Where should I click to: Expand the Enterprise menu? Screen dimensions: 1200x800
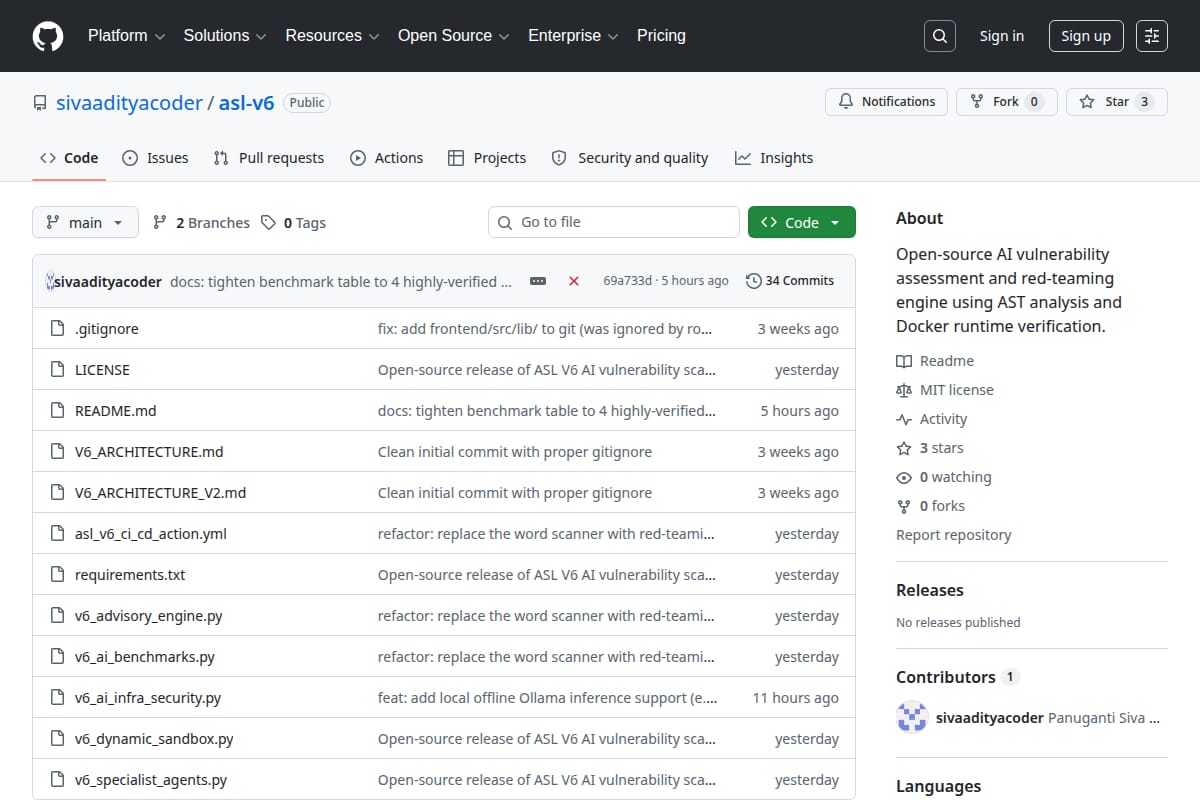tap(573, 36)
